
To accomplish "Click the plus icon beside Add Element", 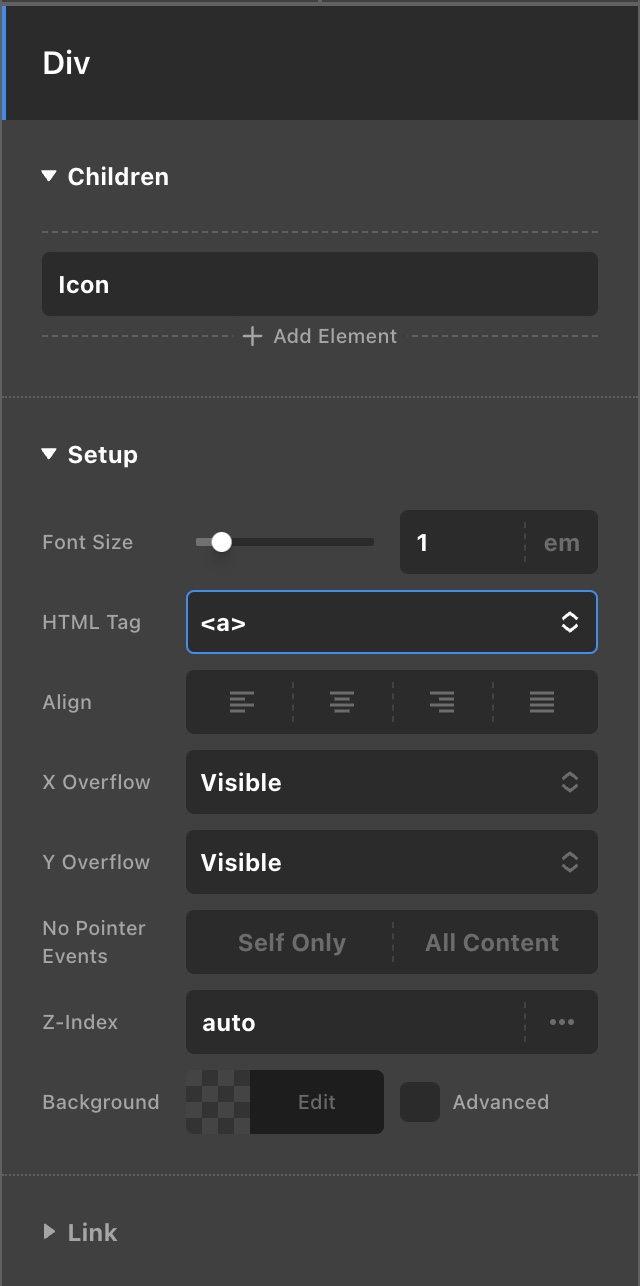I will (x=253, y=336).
